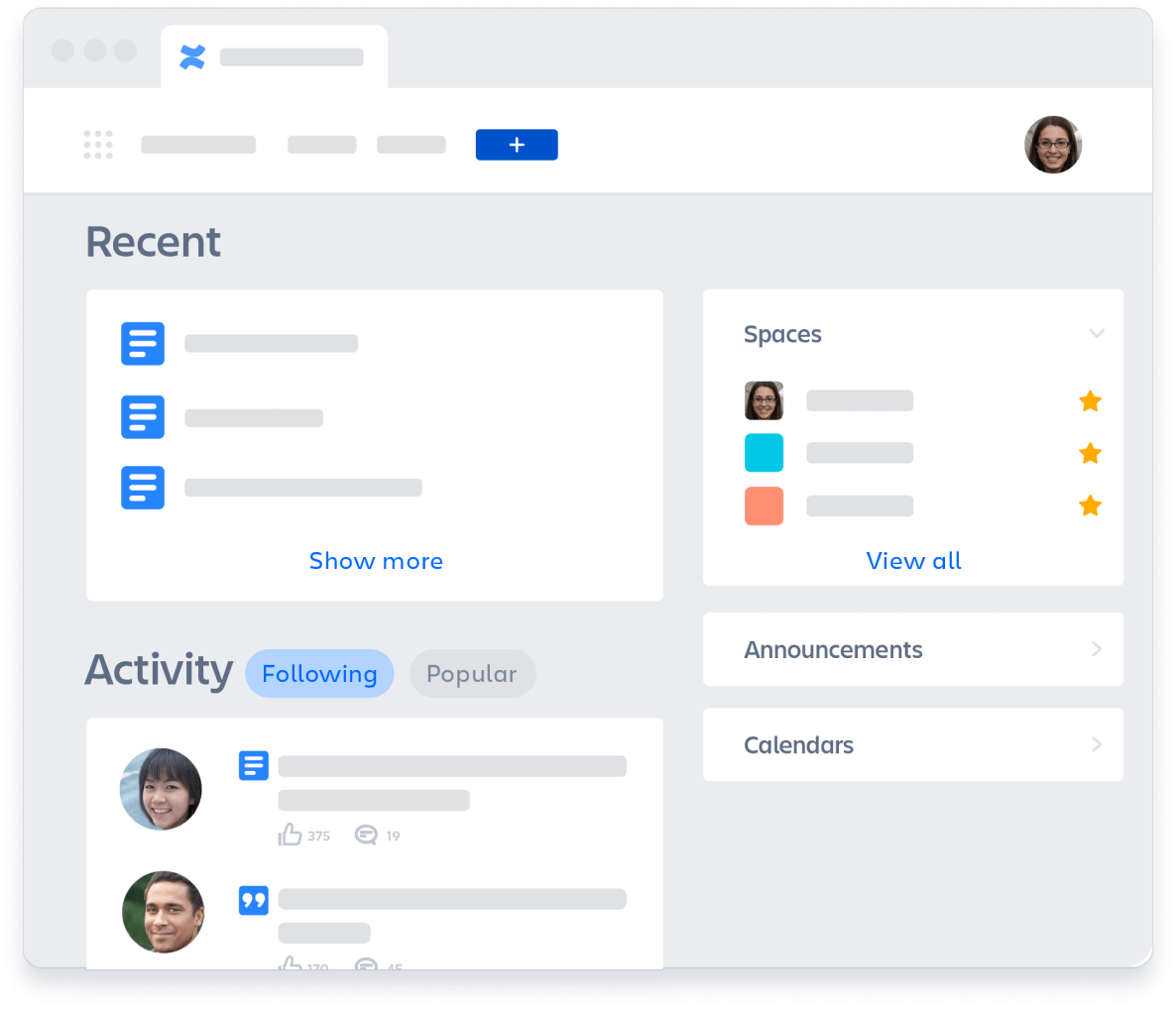Open comments via the comment bubble showing 19
1176x1009 pixels.
(367, 836)
